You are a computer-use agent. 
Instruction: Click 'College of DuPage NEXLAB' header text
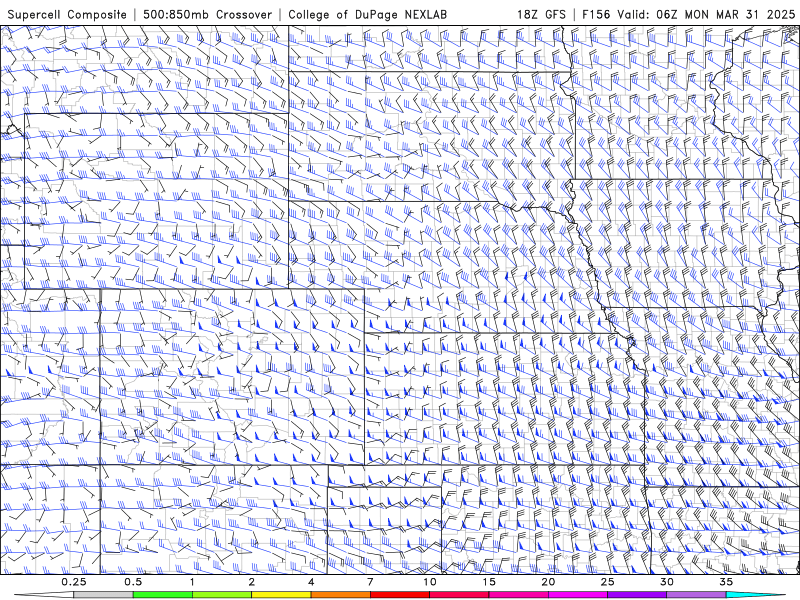367,14
